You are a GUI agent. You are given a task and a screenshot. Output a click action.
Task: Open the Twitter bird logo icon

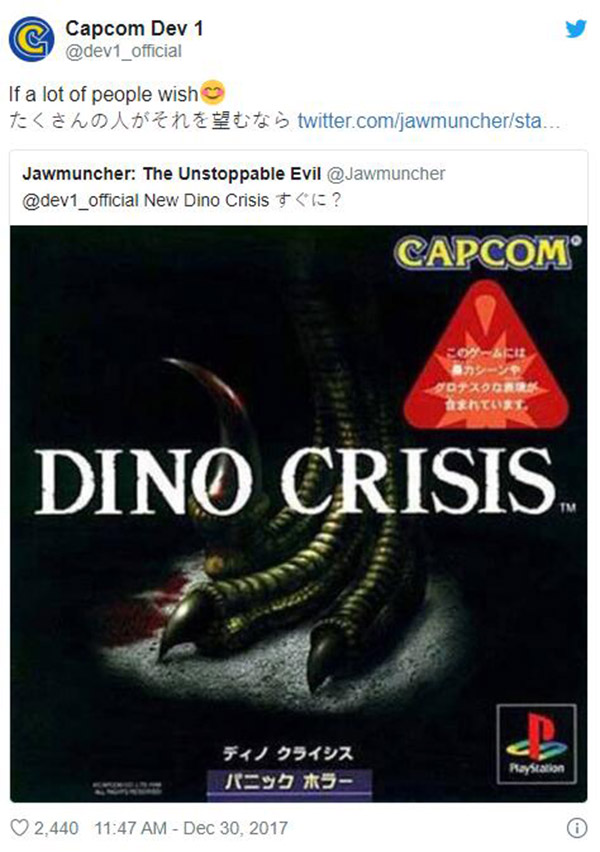[x=575, y=29]
